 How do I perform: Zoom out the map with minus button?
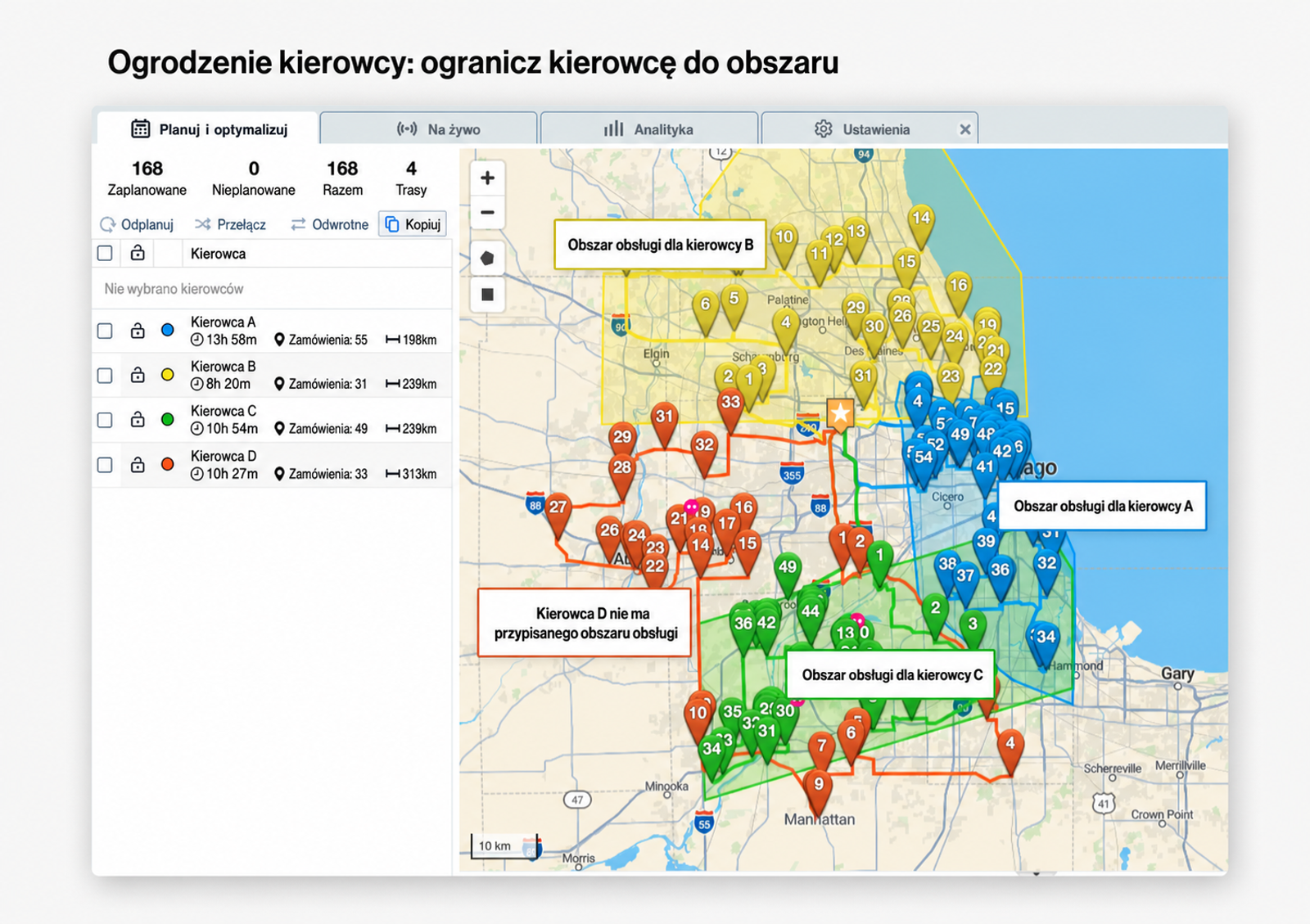coord(487,213)
